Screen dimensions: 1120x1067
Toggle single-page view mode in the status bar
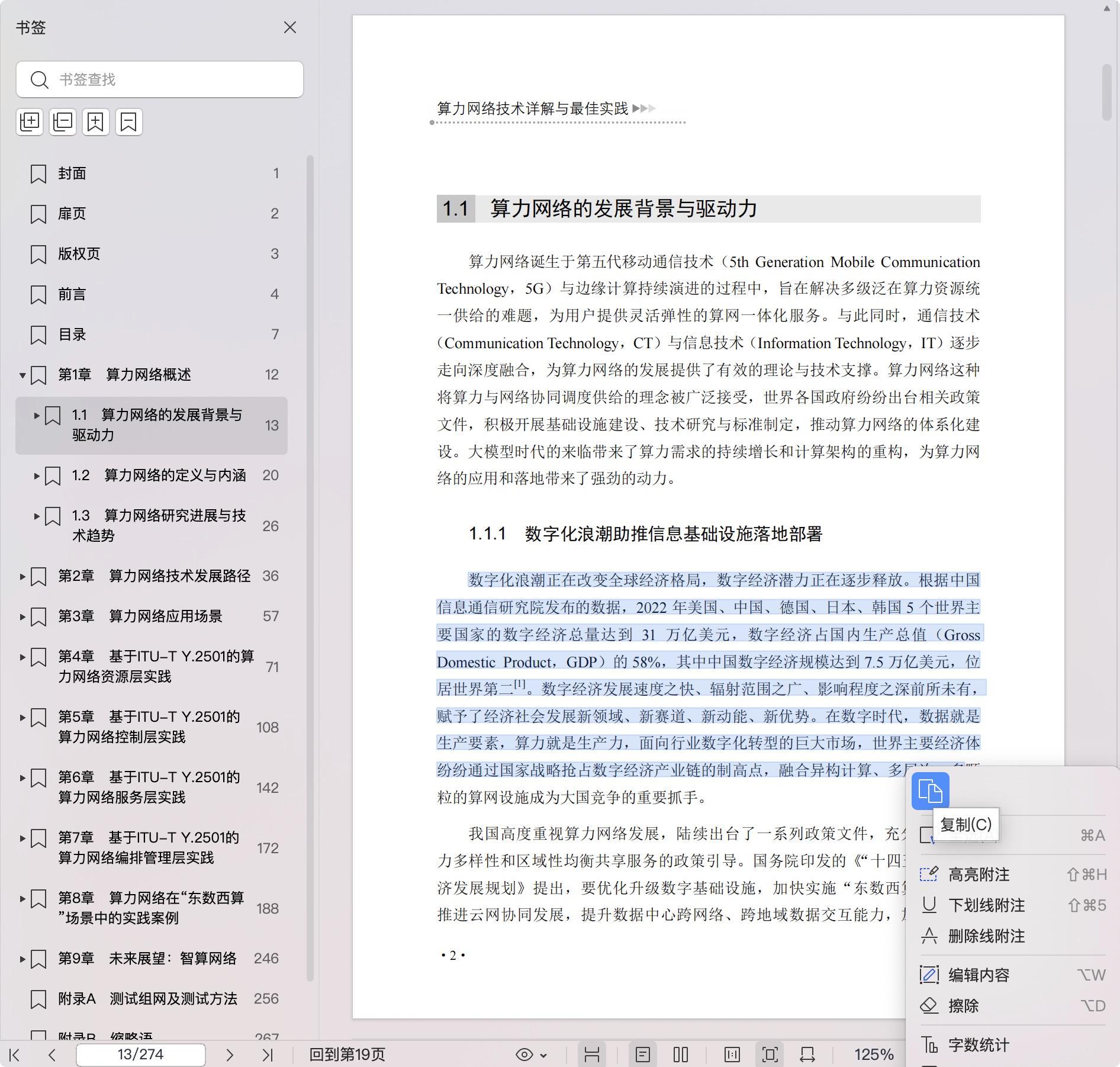pos(643,1055)
